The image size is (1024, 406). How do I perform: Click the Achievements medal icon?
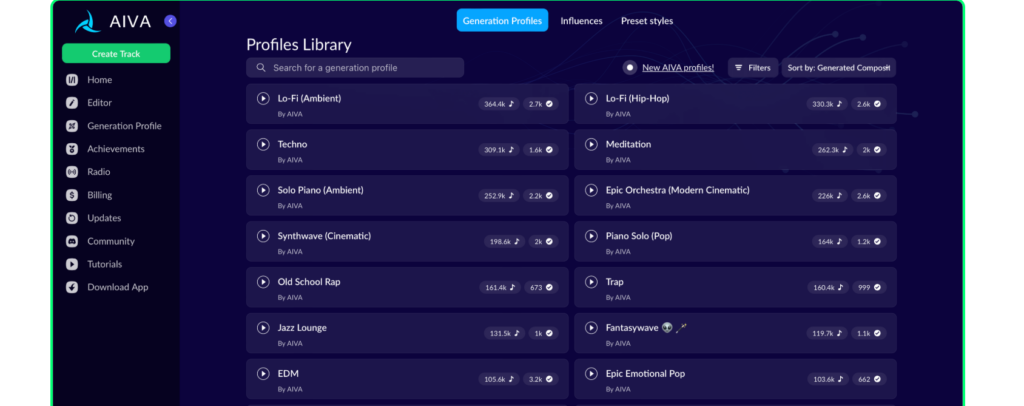tap(72, 149)
